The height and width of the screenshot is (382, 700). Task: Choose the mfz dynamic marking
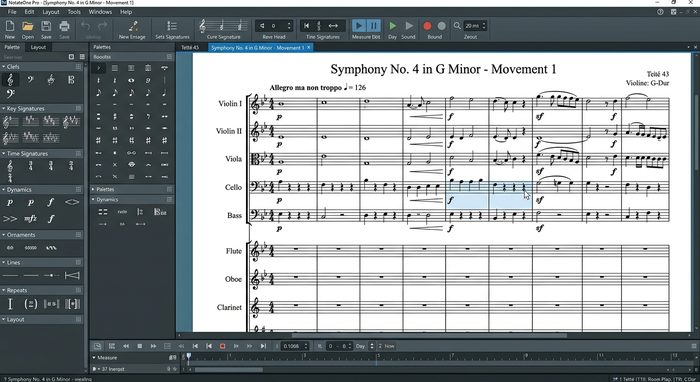30,218
